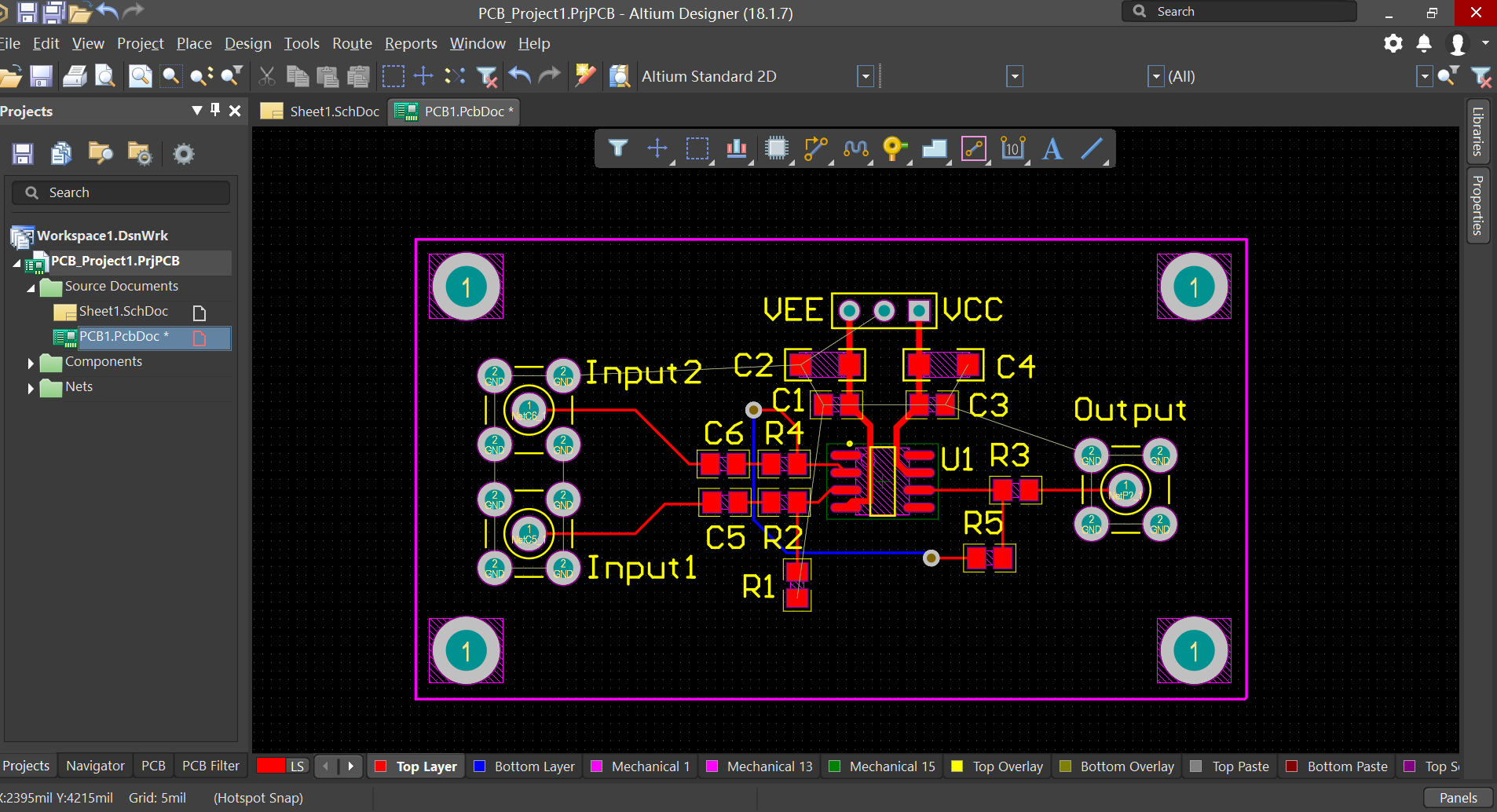
Task: Collapse the Source Documents folder
Action: point(31,288)
